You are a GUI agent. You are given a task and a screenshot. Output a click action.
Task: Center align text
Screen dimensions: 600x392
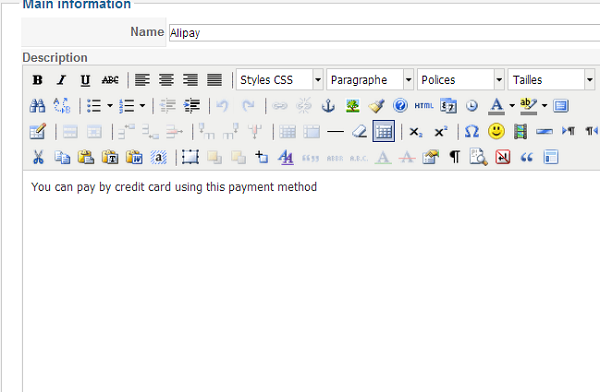coord(166,80)
